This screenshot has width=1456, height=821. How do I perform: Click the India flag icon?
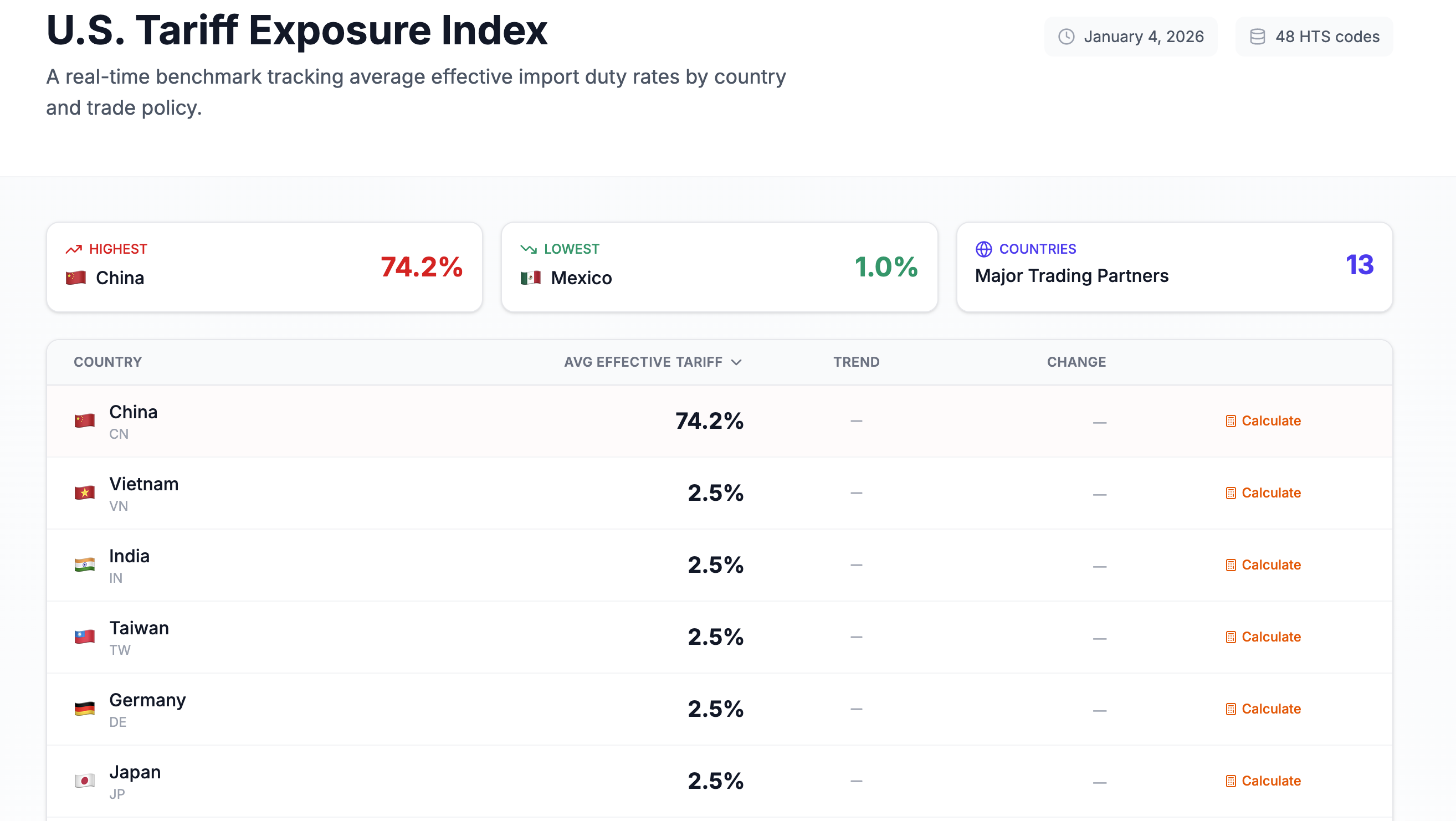(85, 565)
